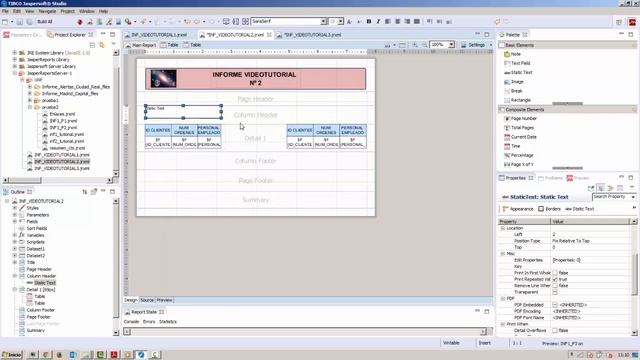Expand Dataset1 in Outline
This screenshot has width=640, height=360.
[x=15, y=249]
